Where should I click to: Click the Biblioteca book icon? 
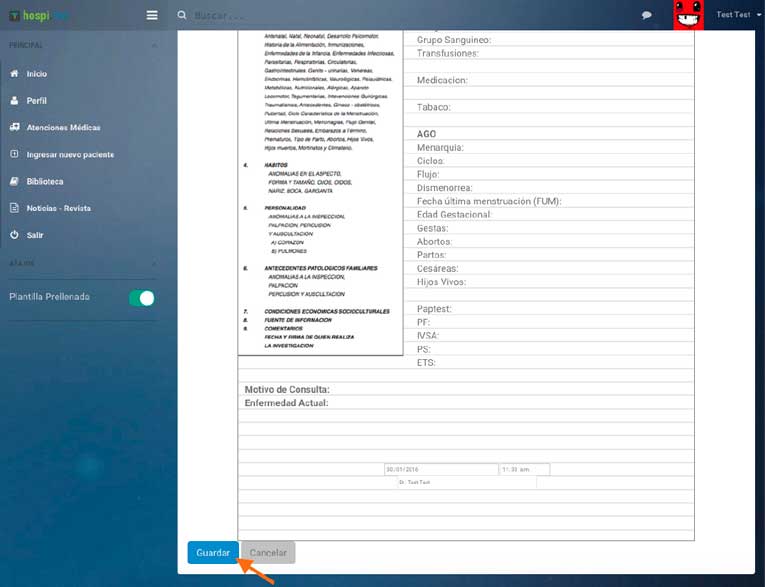[14, 182]
